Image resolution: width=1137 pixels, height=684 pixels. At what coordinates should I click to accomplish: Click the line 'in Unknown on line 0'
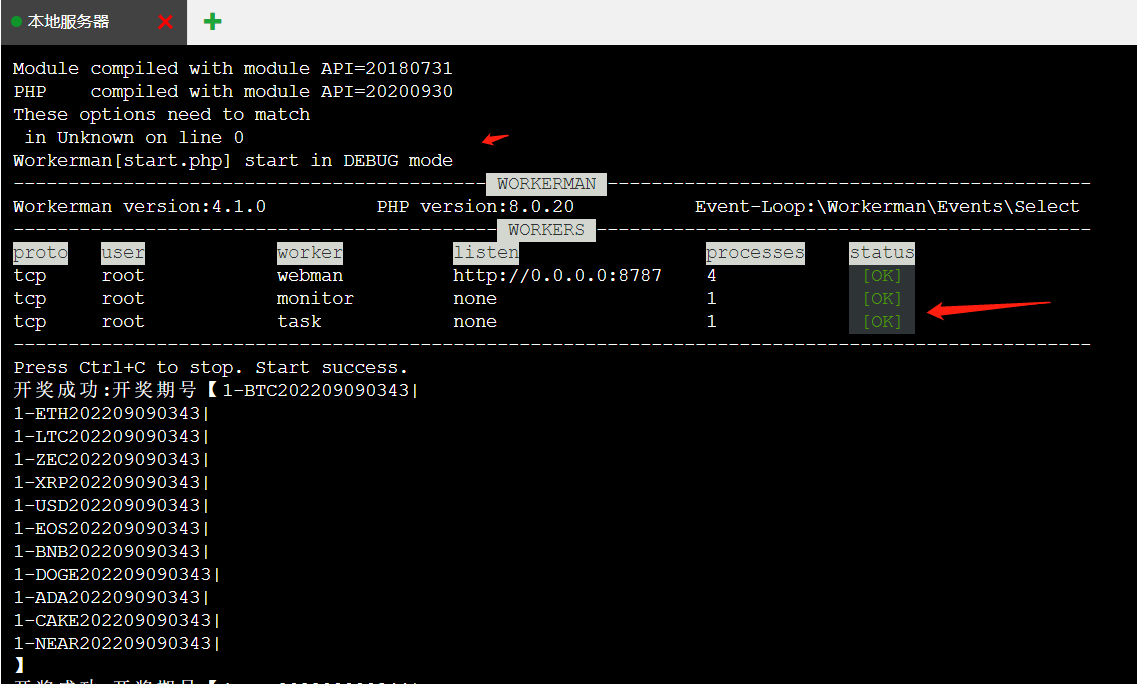pos(134,138)
